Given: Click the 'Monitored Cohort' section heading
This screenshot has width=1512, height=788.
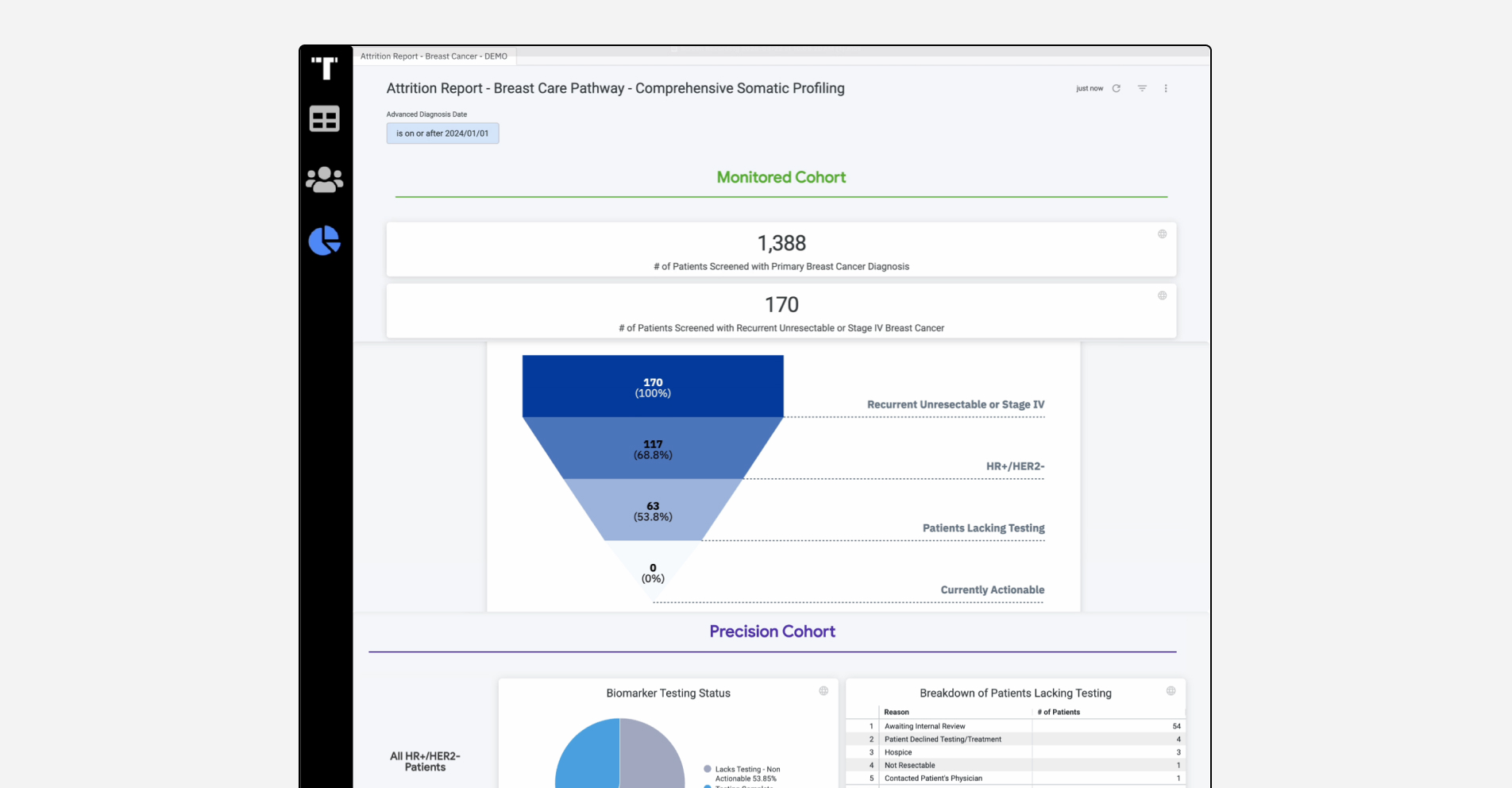Looking at the screenshot, I should (781, 177).
